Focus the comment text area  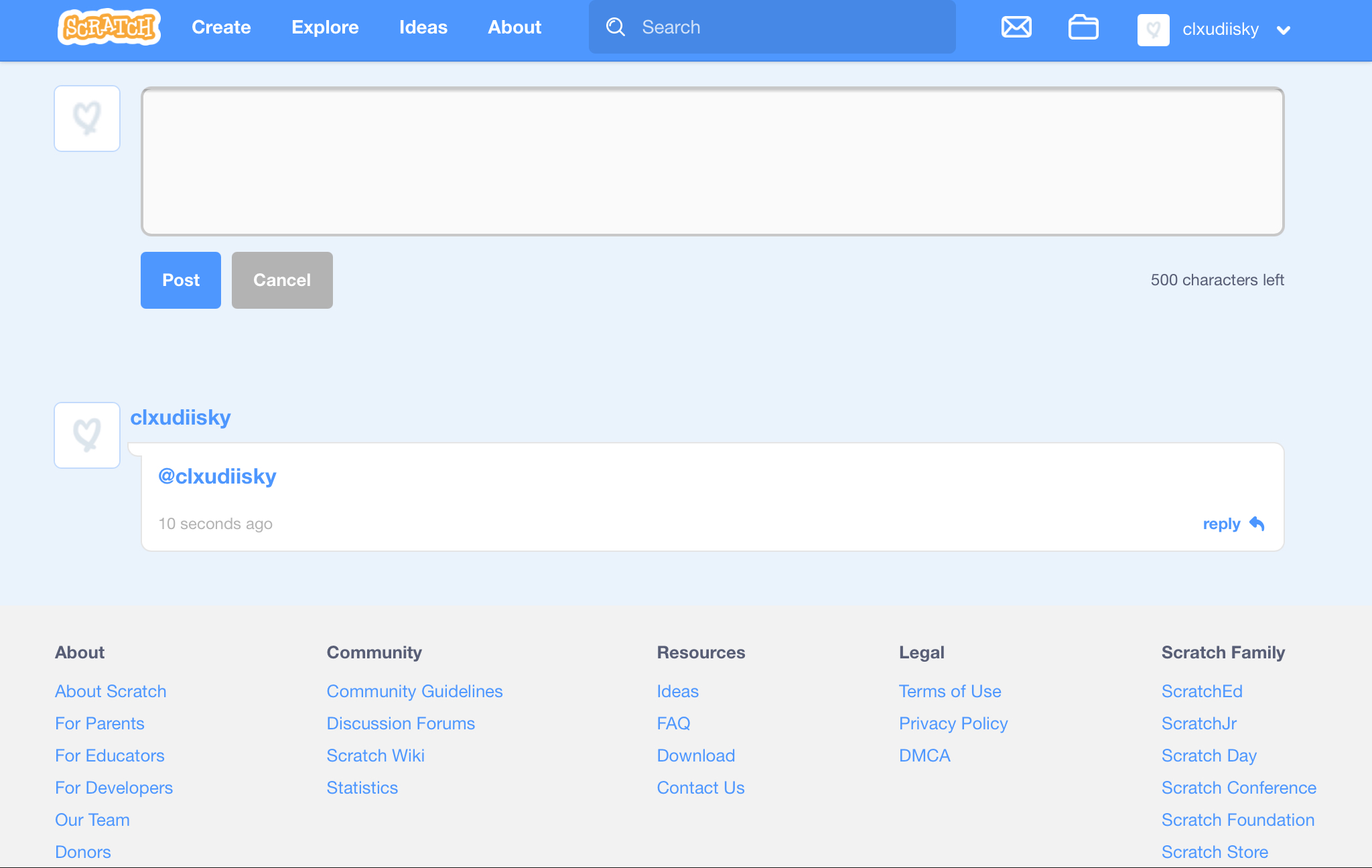(x=712, y=161)
